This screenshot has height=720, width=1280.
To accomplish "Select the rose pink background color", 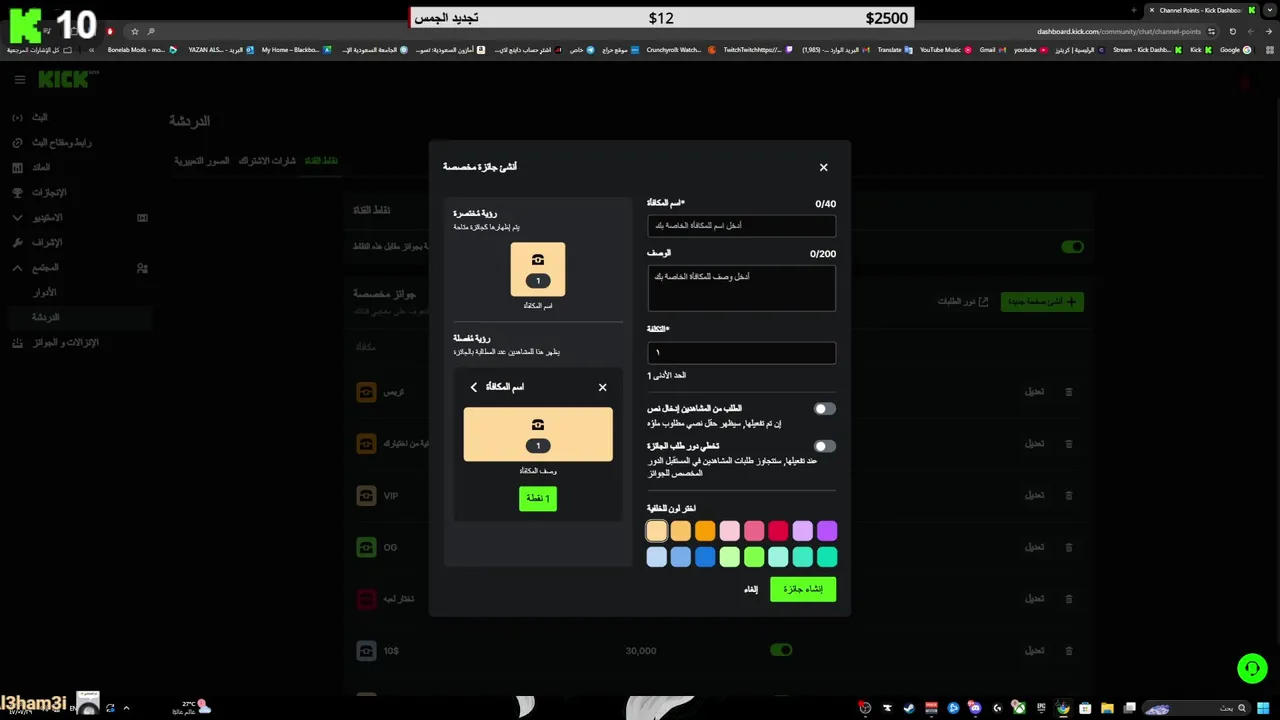I will (754, 531).
